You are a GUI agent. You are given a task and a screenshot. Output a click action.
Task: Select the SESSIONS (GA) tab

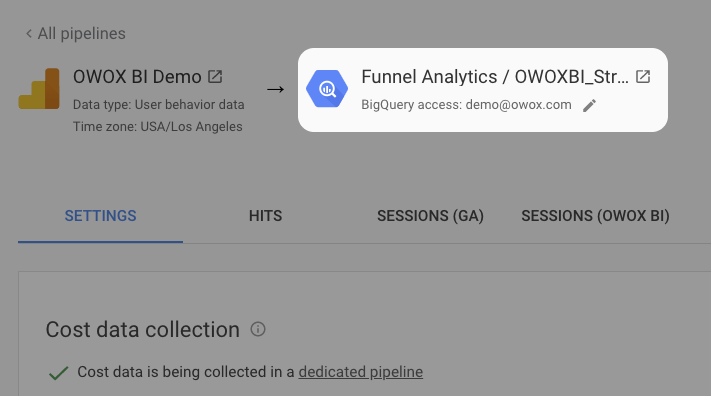click(430, 216)
